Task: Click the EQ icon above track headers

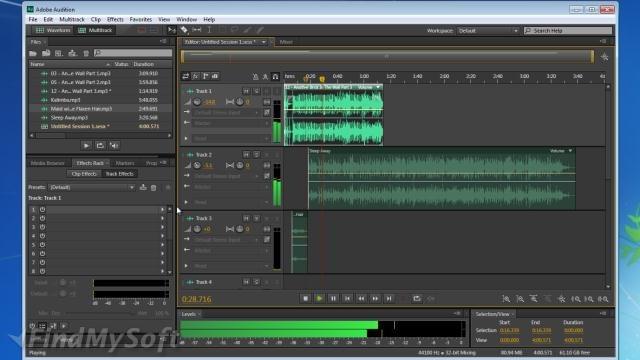Action: pyautogui.click(x=215, y=76)
